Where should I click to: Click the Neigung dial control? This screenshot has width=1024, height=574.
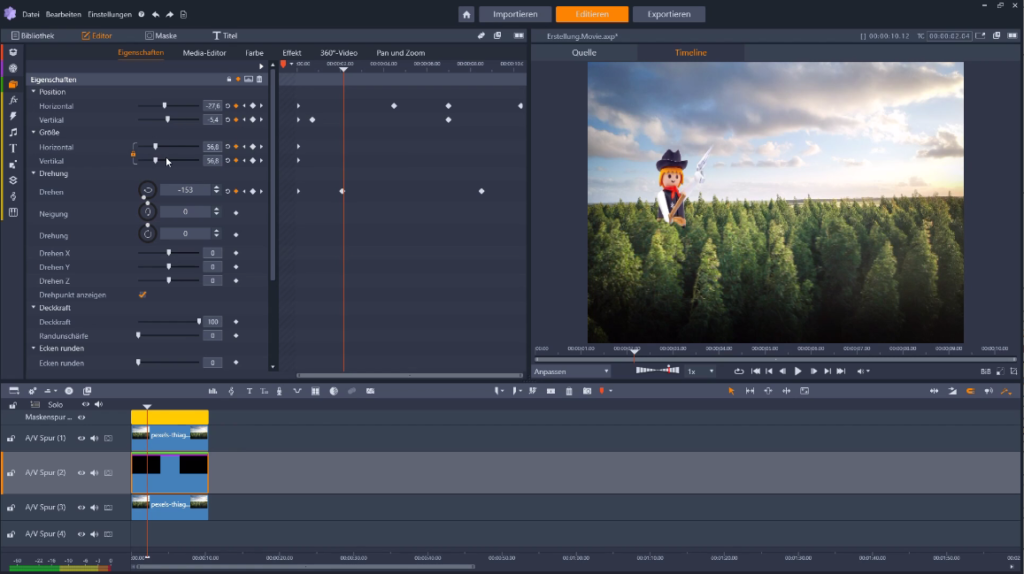click(x=148, y=212)
